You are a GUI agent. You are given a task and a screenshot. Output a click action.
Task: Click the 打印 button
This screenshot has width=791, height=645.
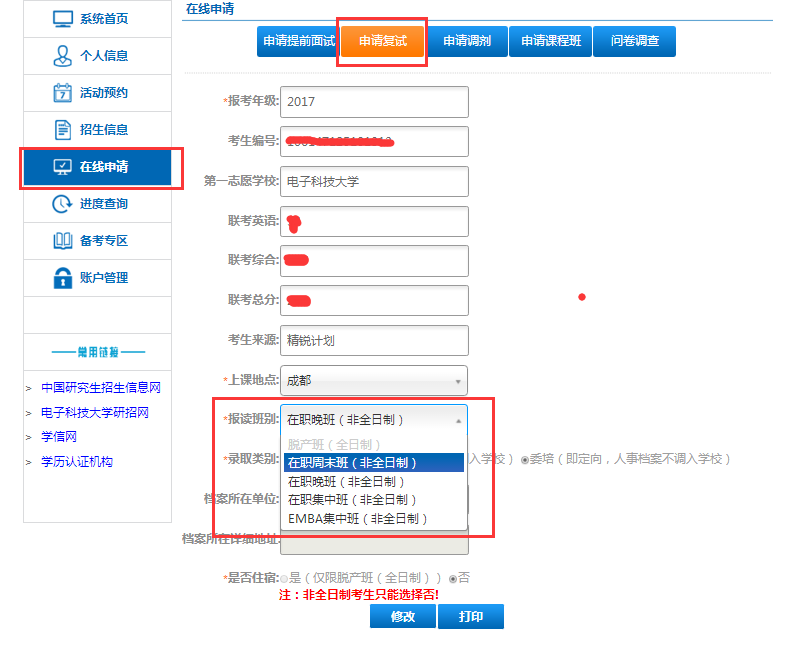(470, 617)
